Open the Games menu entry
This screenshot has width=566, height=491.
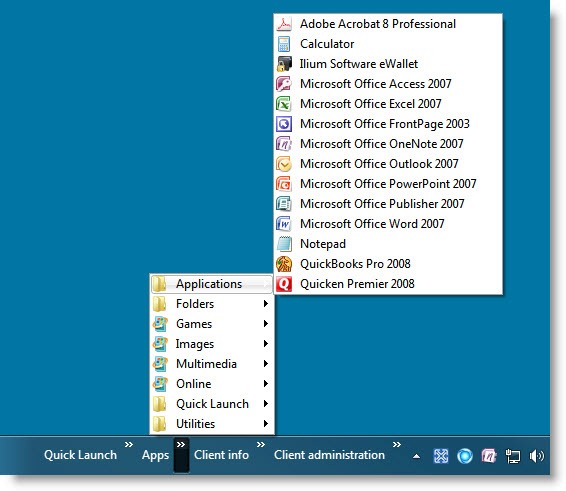click(x=212, y=324)
